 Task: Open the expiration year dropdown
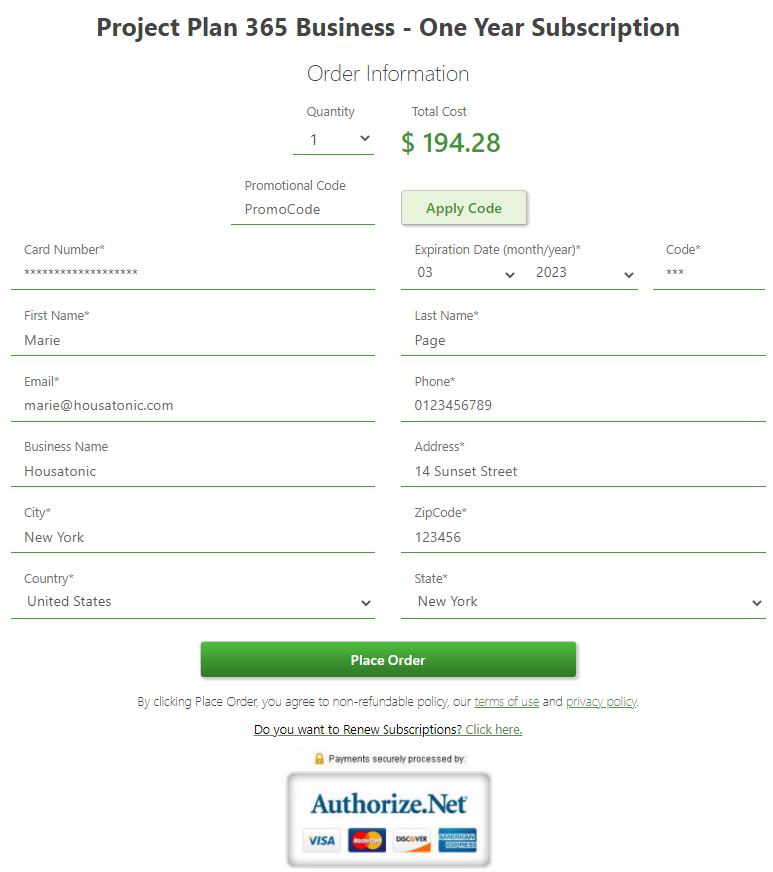coord(584,273)
